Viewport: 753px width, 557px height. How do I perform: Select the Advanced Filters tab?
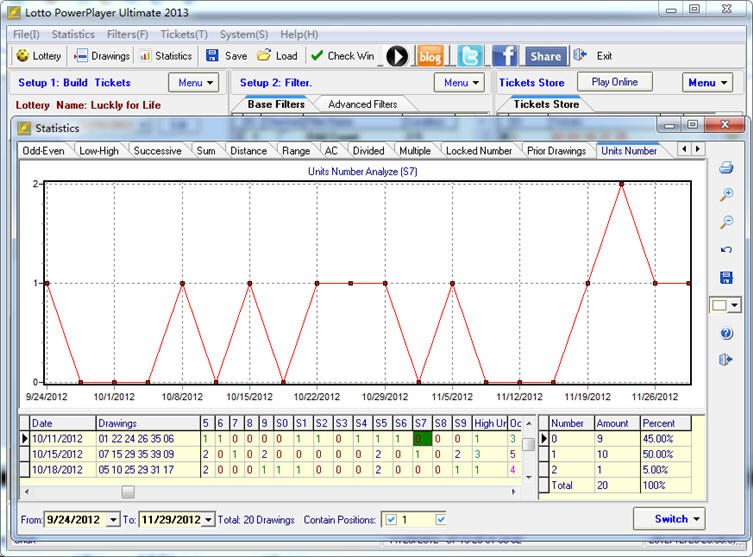click(x=363, y=104)
